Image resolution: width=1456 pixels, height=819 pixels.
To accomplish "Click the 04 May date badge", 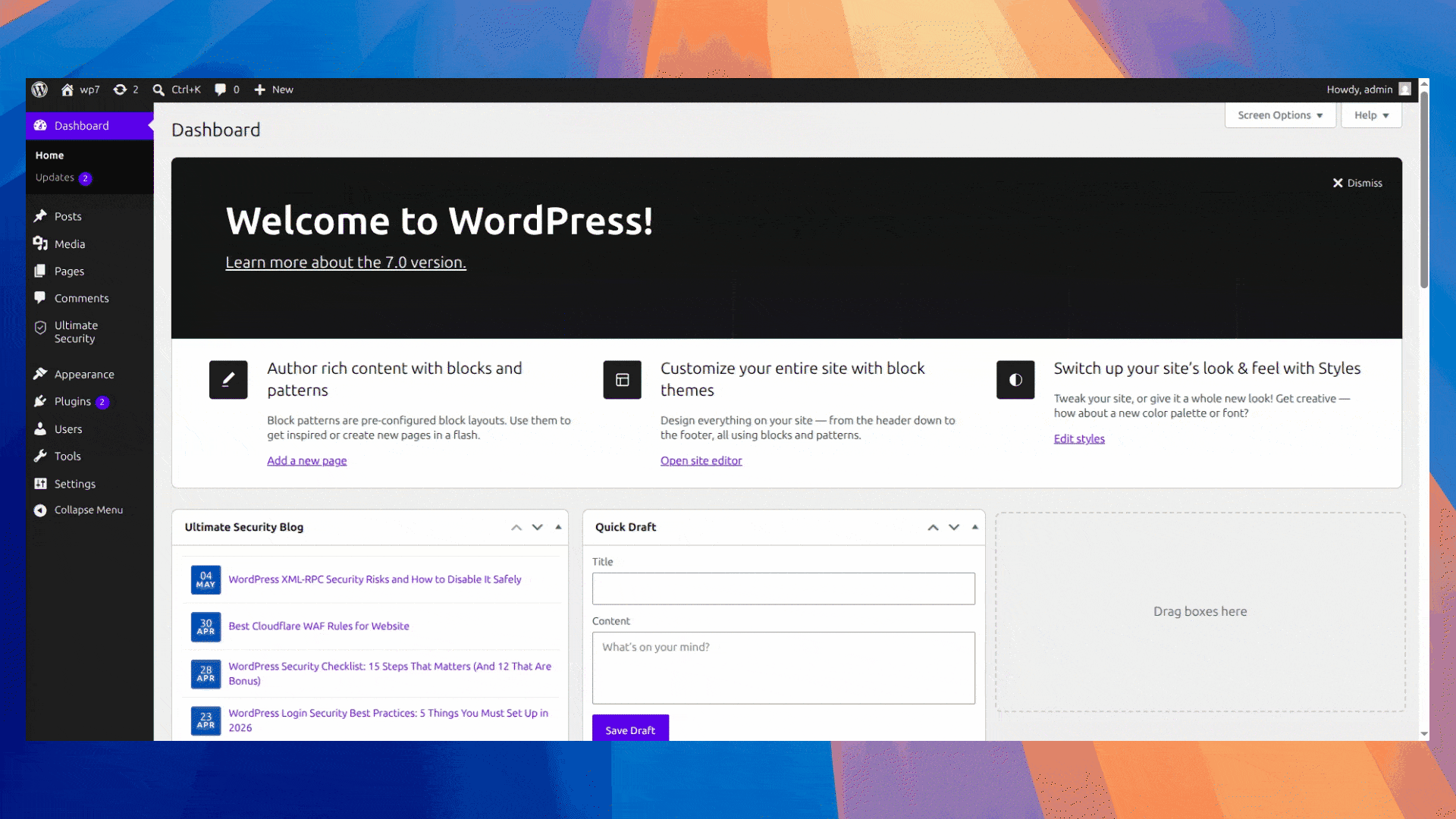I will point(206,580).
